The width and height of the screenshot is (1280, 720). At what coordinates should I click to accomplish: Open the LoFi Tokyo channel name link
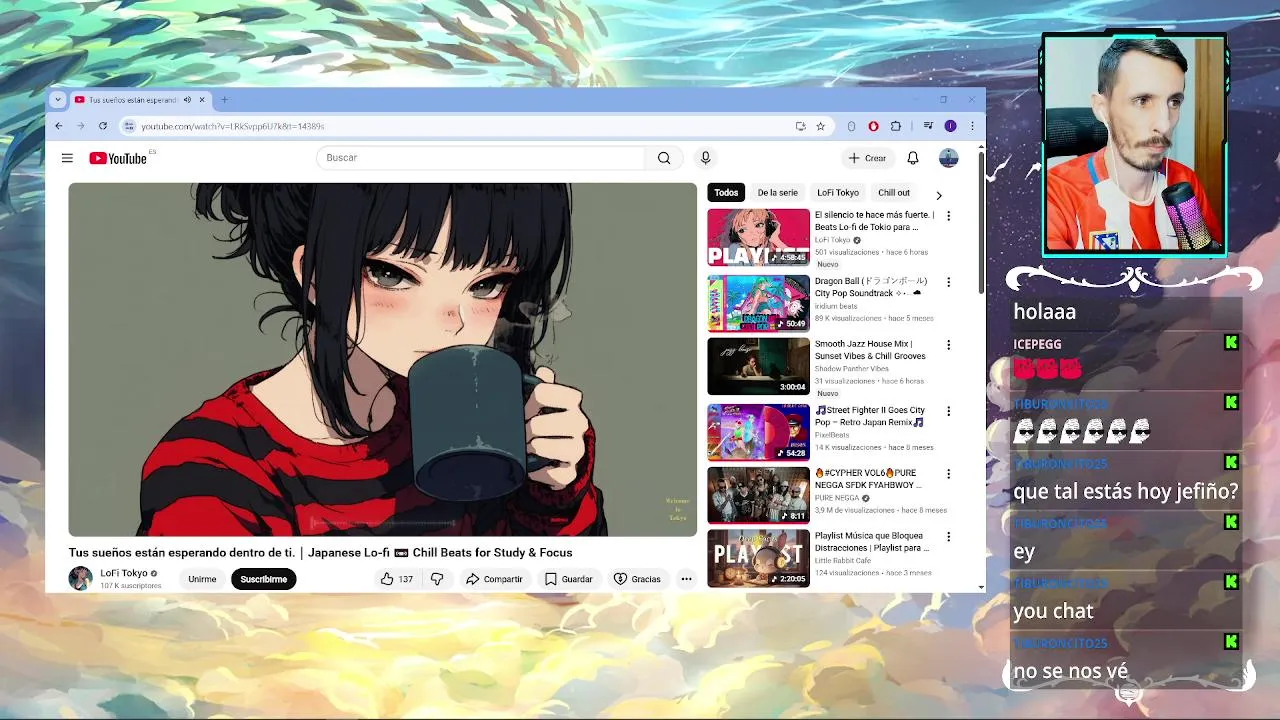point(123,573)
